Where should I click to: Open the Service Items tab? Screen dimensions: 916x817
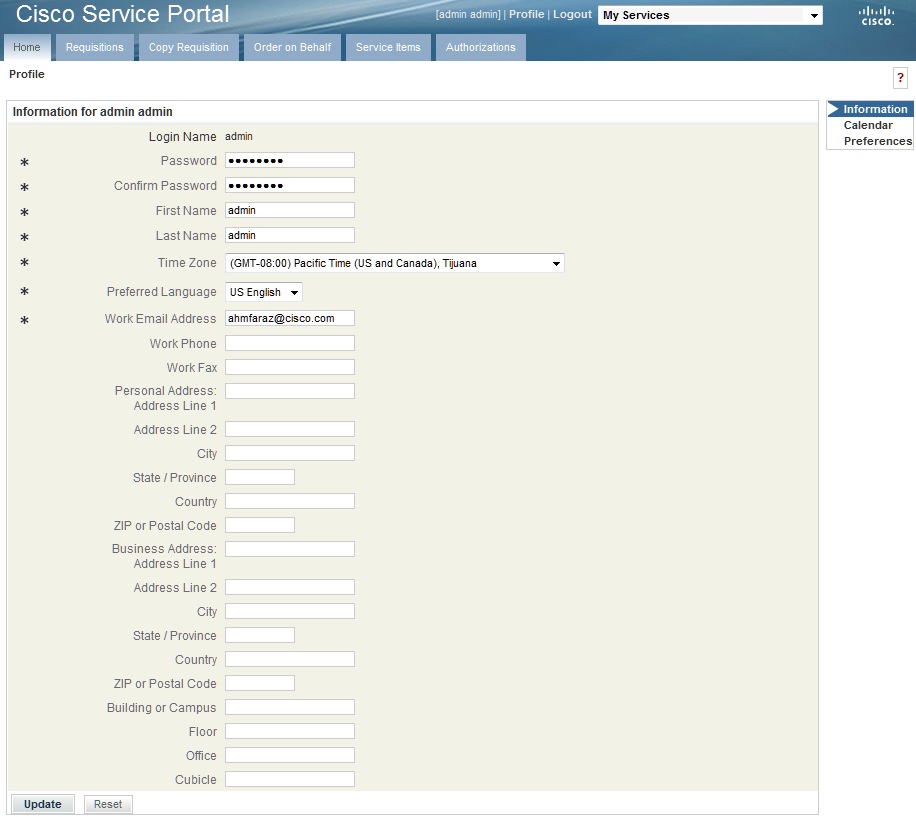388,47
